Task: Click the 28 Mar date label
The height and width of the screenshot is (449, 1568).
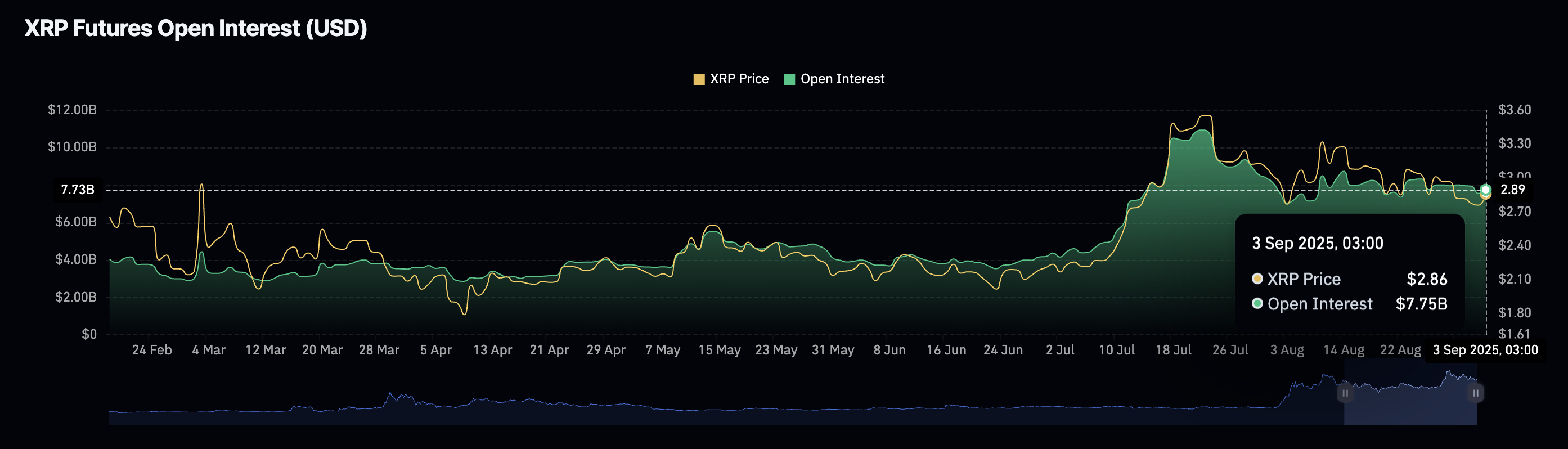Action: click(379, 351)
